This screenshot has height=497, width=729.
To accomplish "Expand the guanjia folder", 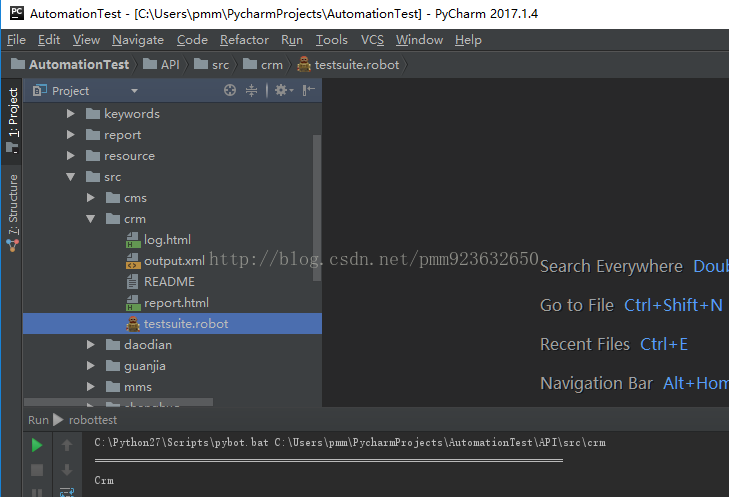I will pyautogui.click(x=91, y=366).
